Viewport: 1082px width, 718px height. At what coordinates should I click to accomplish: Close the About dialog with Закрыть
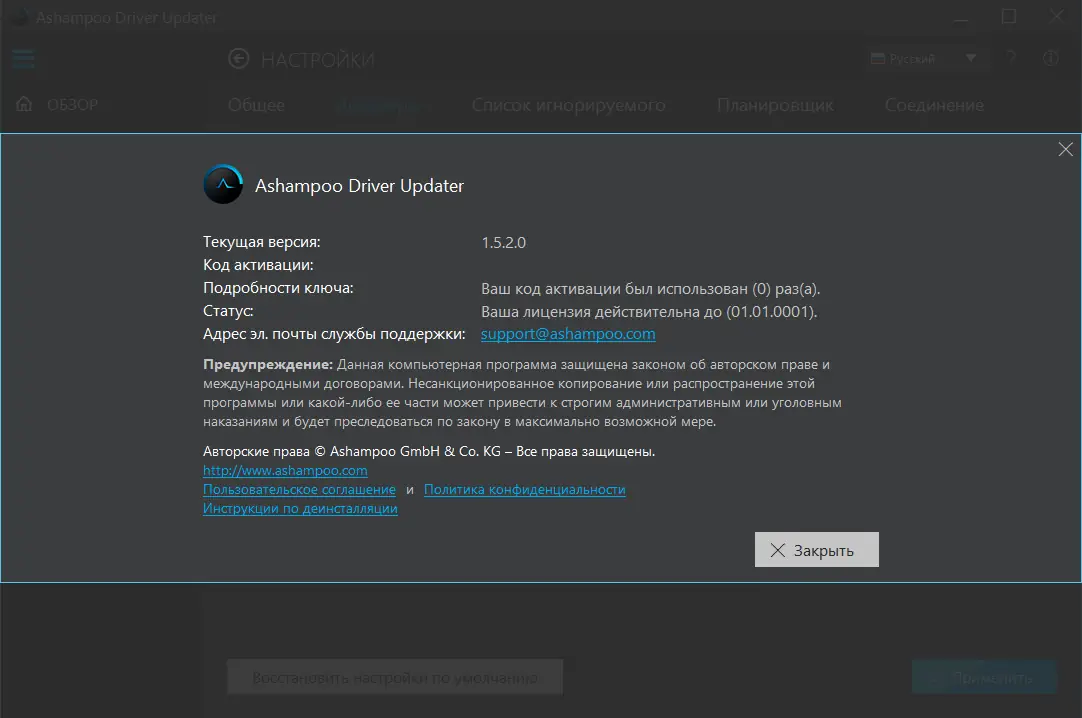tap(816, 549)
